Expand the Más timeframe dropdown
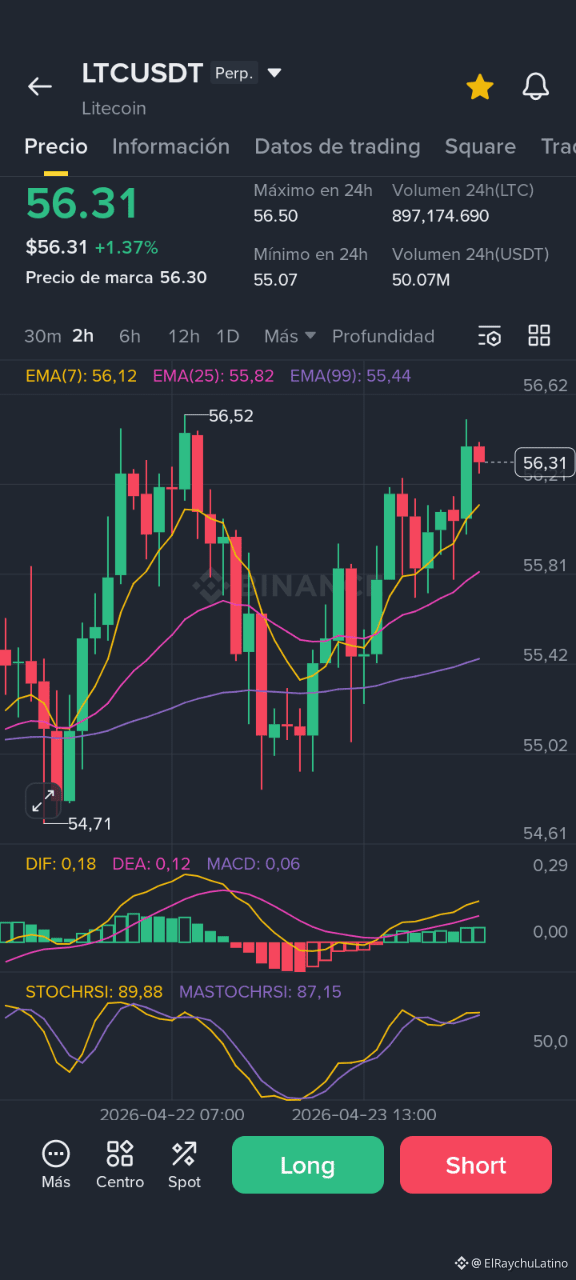 (290, 336)
